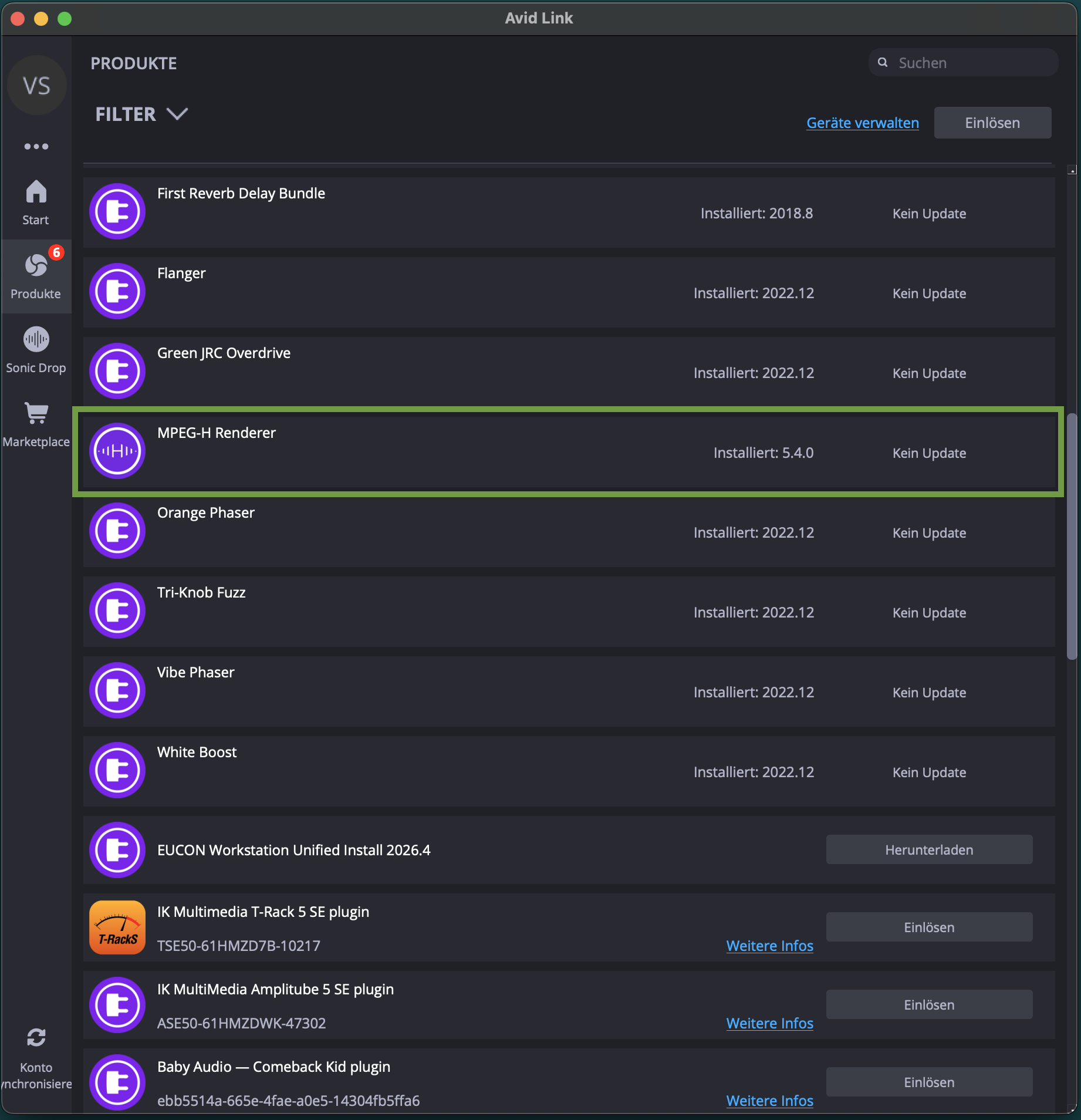Click the Tri-Knob Fuzz plugin icon
This screenshot has height=1120, width=1081.
point(117,610)
